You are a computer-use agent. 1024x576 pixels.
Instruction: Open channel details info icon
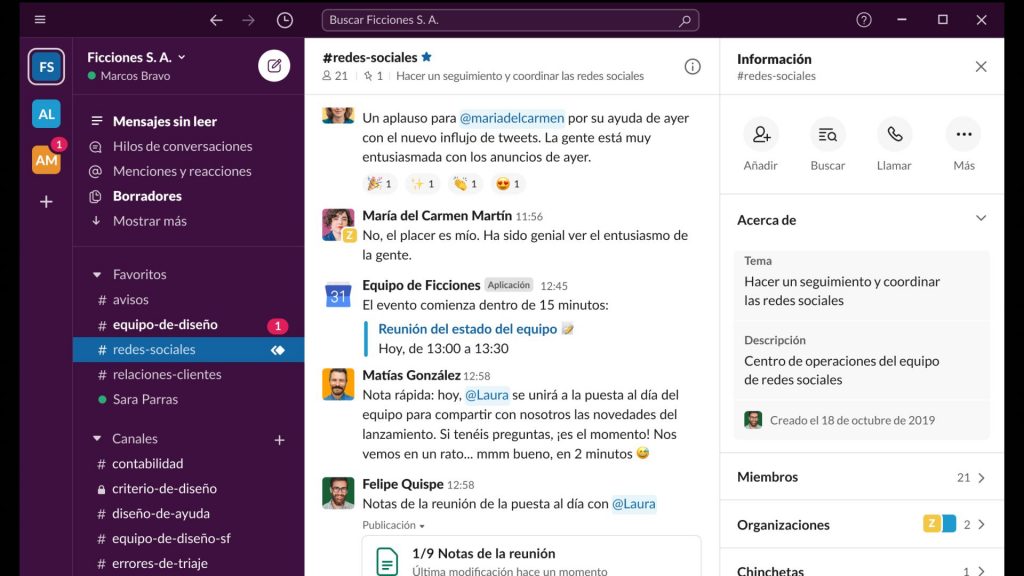coord(692,66)
